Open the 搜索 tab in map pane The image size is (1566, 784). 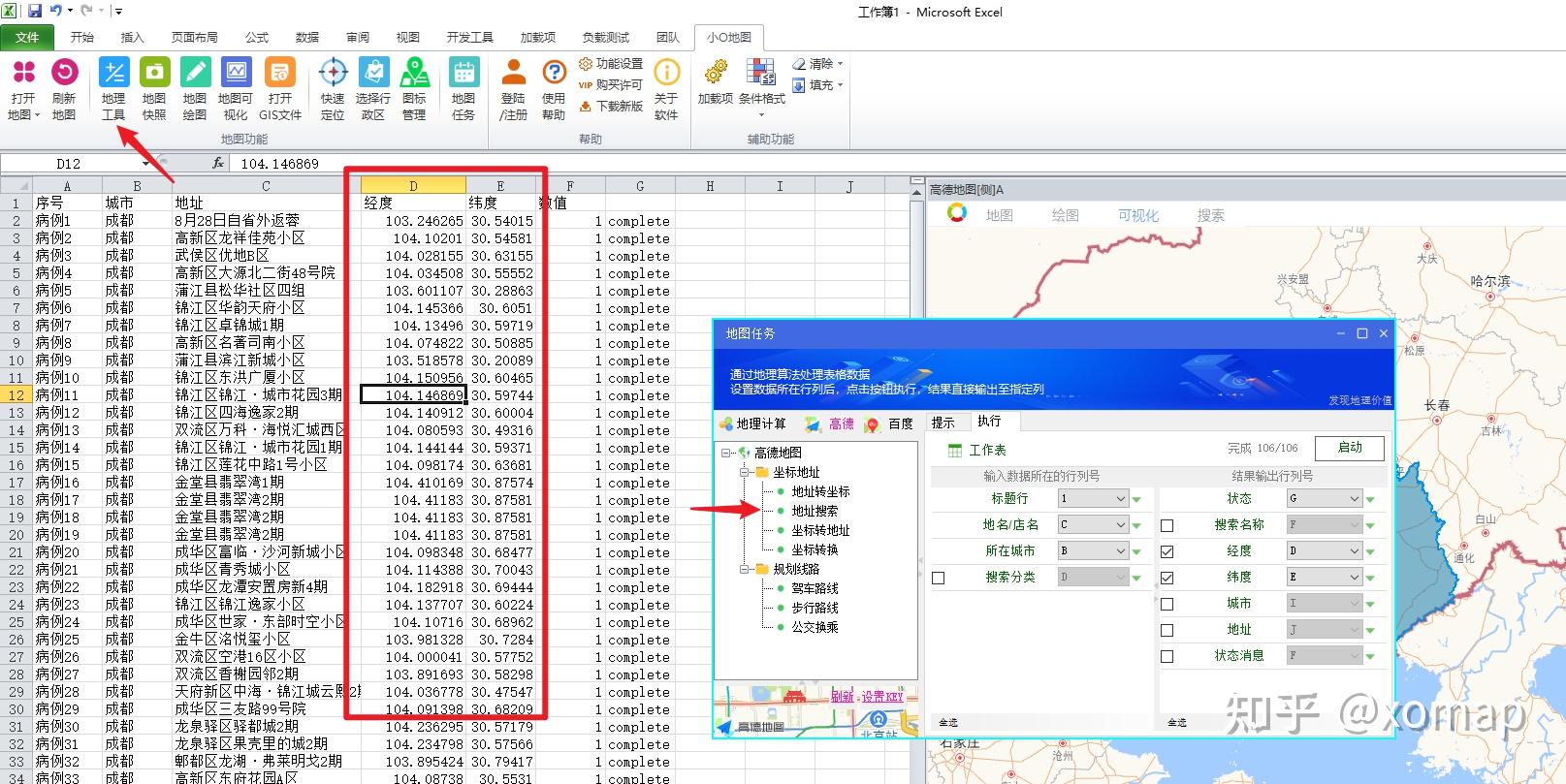point(1210,215)
